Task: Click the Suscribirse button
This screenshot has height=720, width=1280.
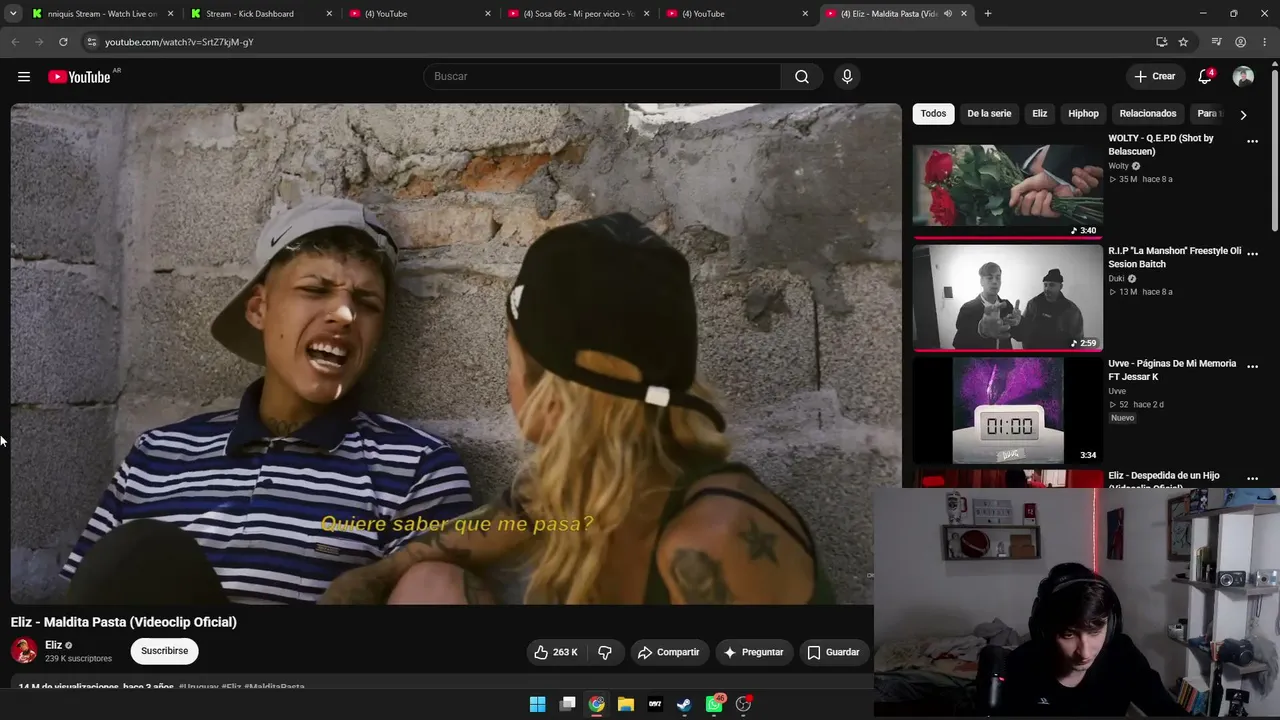Action: pyautogui.click(x=165, y=651)
